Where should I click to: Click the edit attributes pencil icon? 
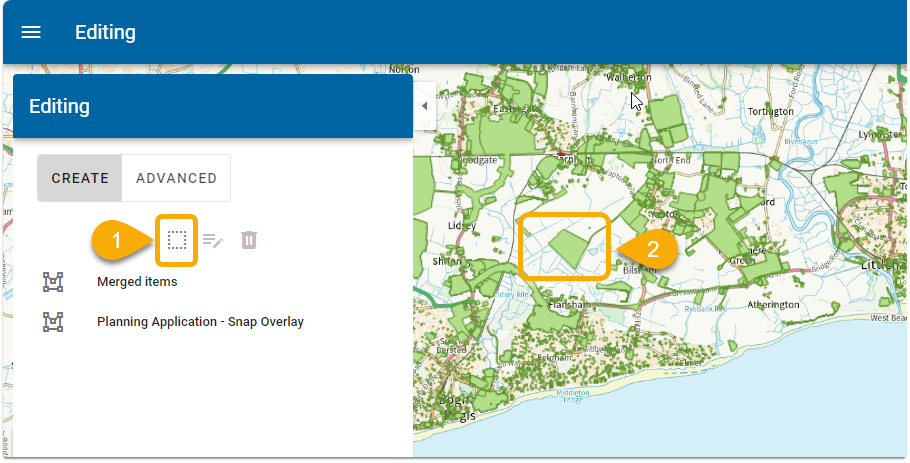pos(213,240)
